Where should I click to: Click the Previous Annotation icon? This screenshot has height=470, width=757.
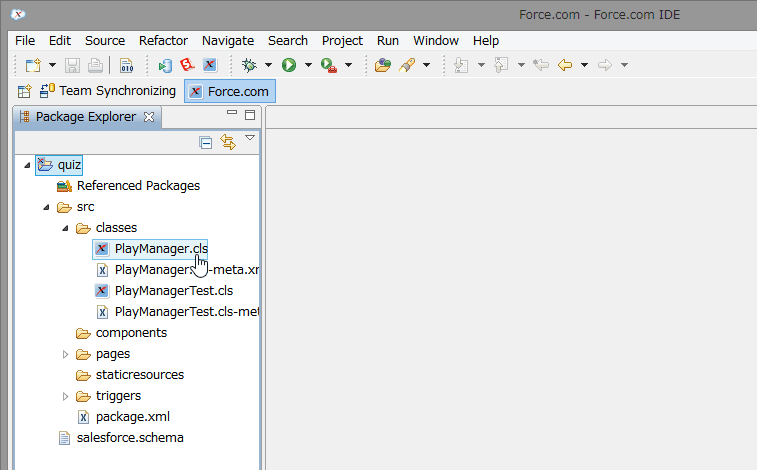coord(501,65)
